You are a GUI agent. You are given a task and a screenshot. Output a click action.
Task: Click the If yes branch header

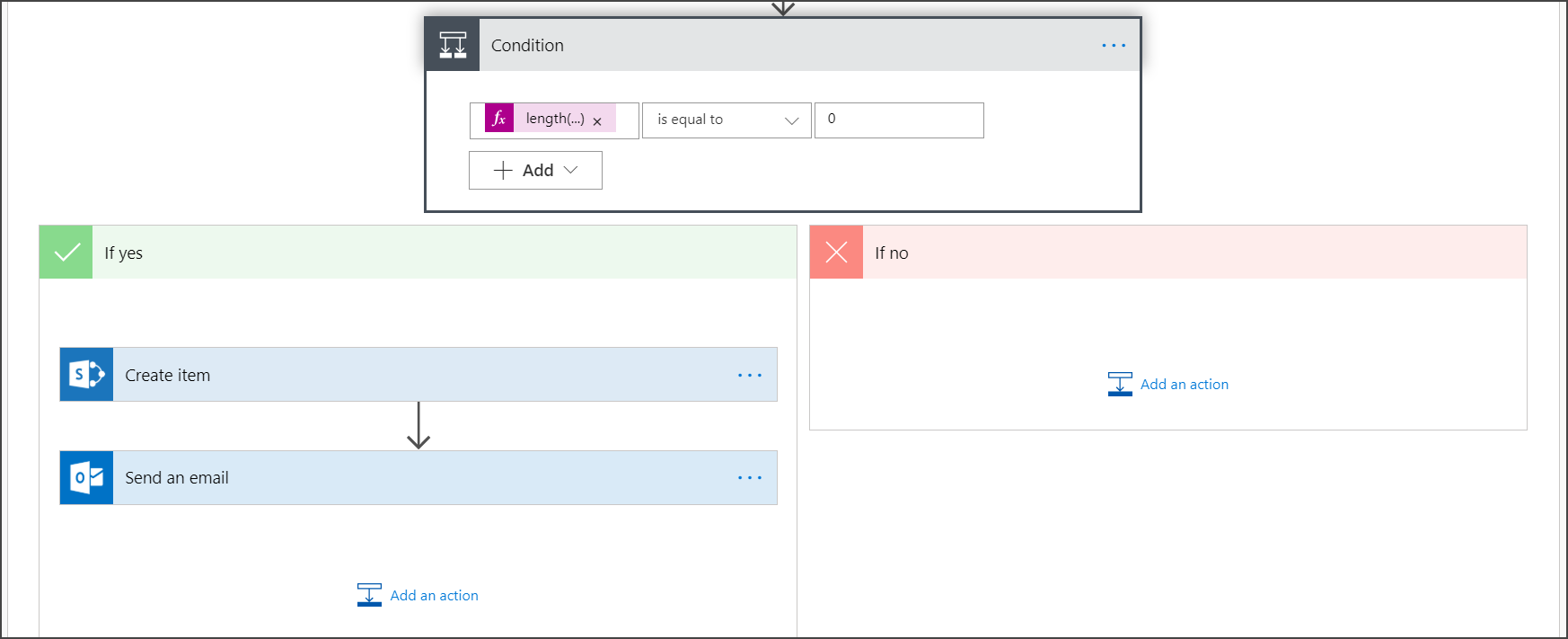pyautogui.click(x=418, y=253)
